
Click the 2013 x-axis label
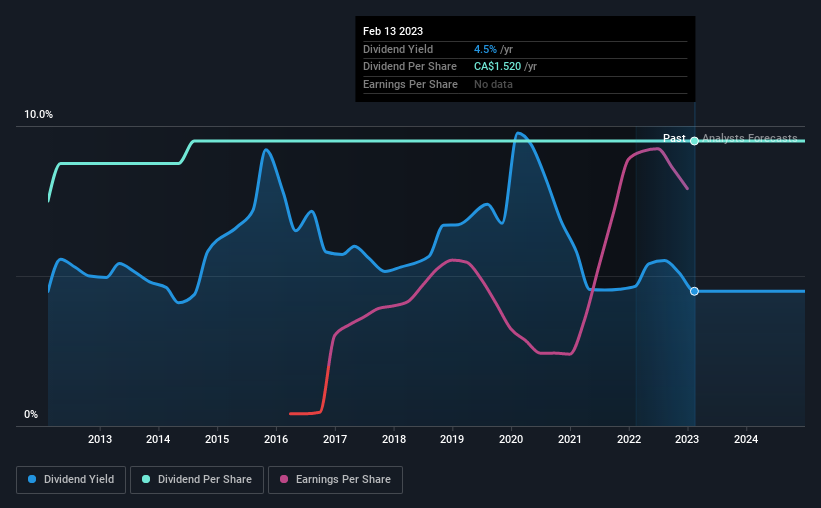(x=99, y=439)
